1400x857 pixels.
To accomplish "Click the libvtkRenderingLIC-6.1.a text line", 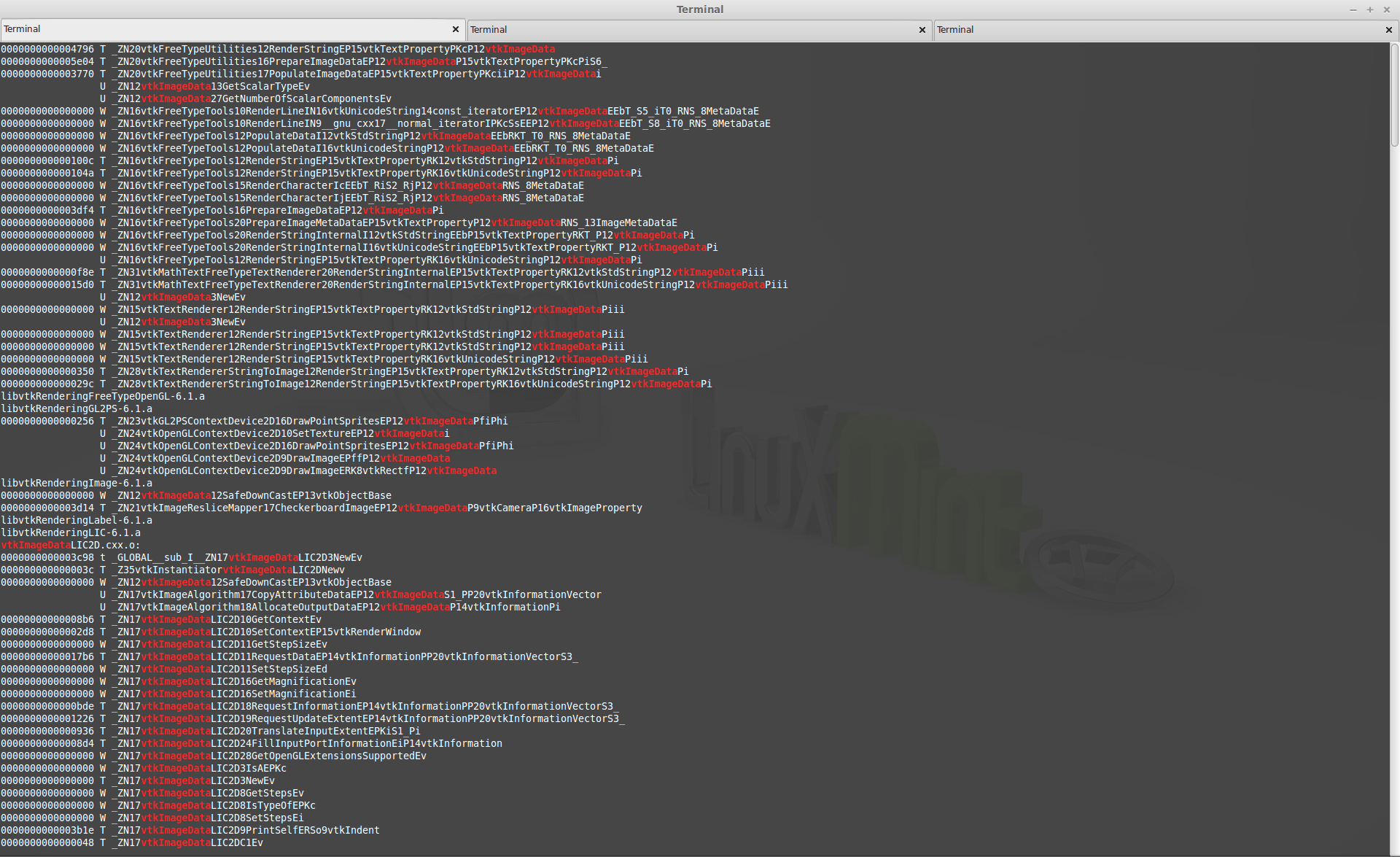I will pyautogui.click(x=71, y=533).
